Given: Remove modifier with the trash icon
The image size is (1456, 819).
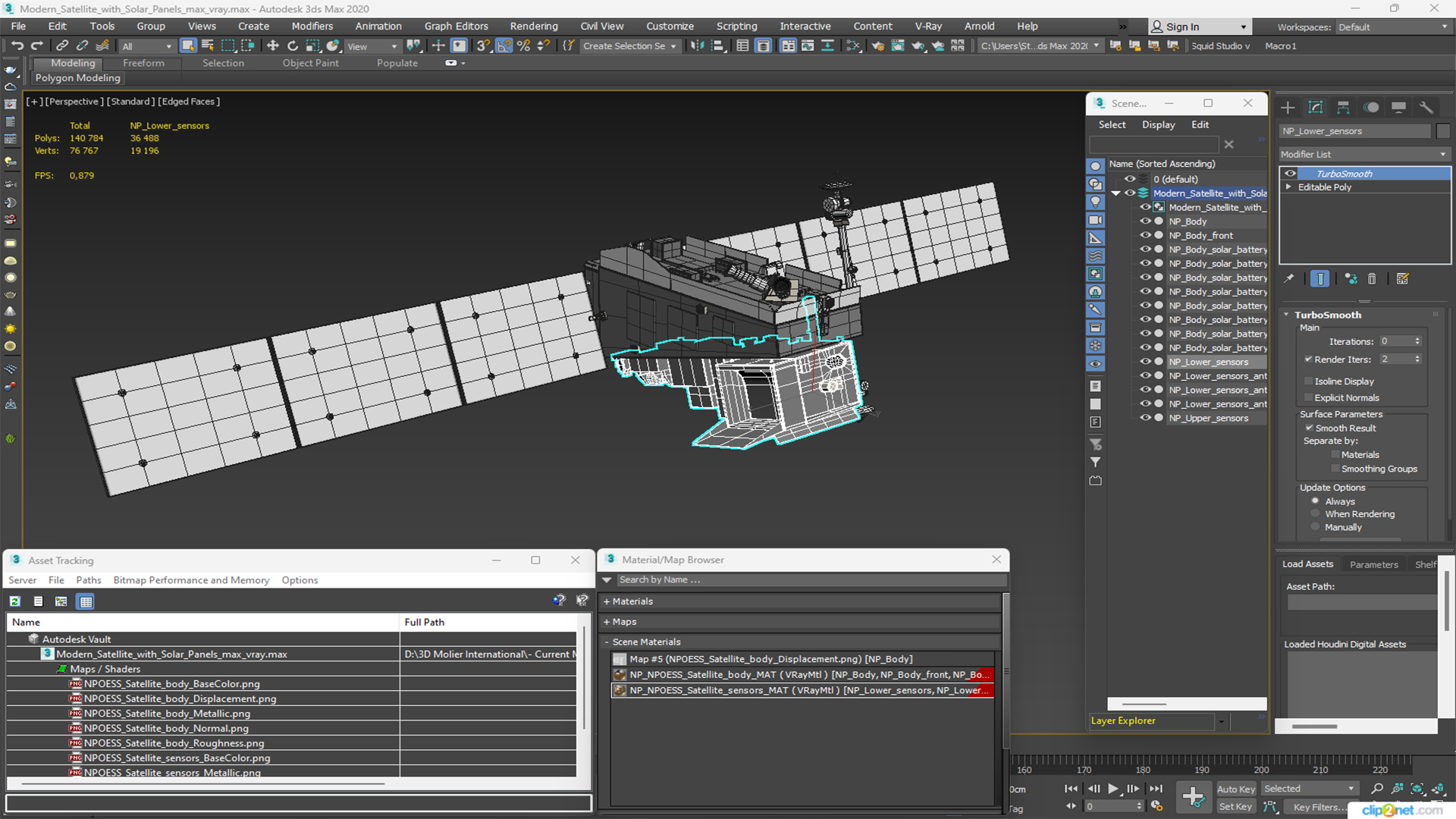Looking at the screenshot, I should pyautogui.click(x=1372, y=279).
